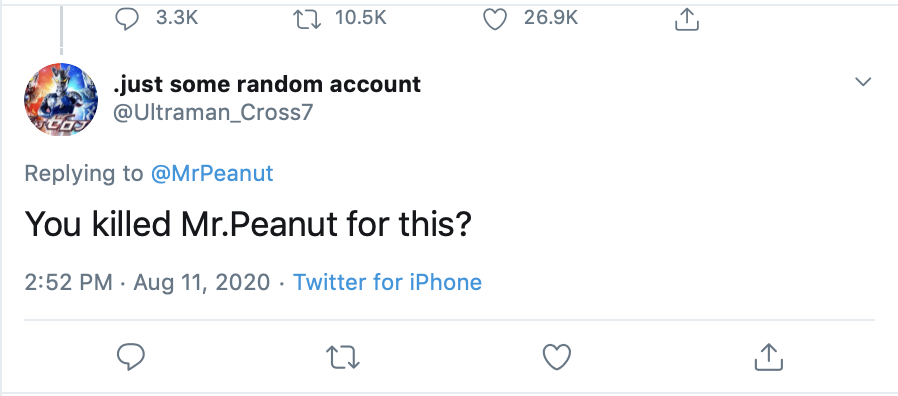Screen dimensions: 898x396
Task: Click the retweet icon beside 10.5K
Action: pos(308,19)
